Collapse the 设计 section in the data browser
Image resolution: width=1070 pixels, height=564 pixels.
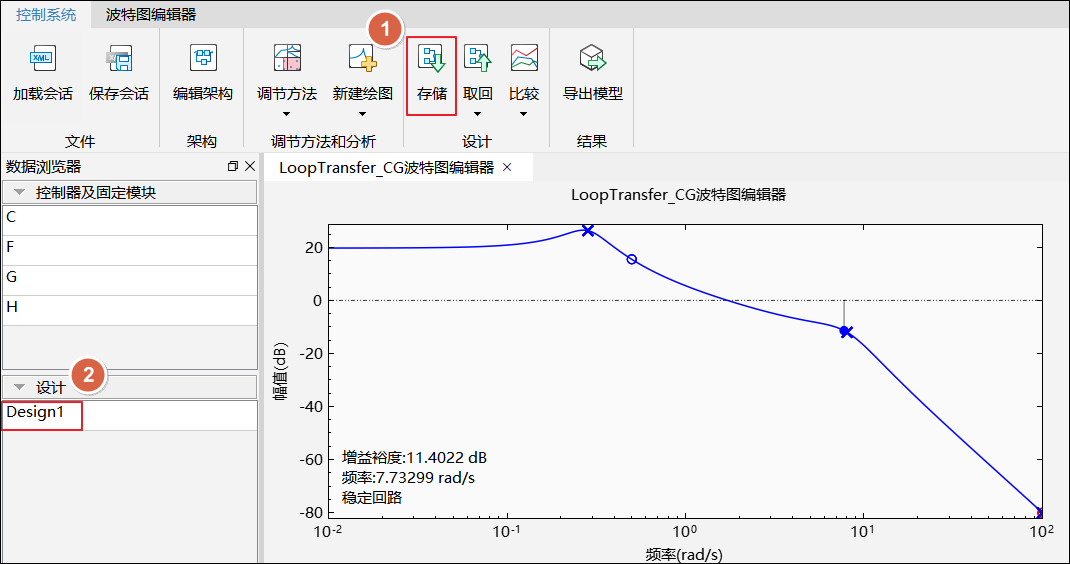pyautogui.click(x=20, y=387)
